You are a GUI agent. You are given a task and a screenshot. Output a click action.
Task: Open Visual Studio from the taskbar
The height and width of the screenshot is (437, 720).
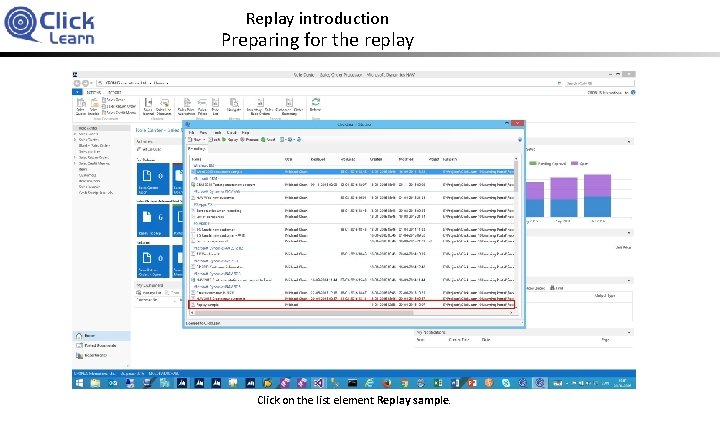click(x=318, y=382)
